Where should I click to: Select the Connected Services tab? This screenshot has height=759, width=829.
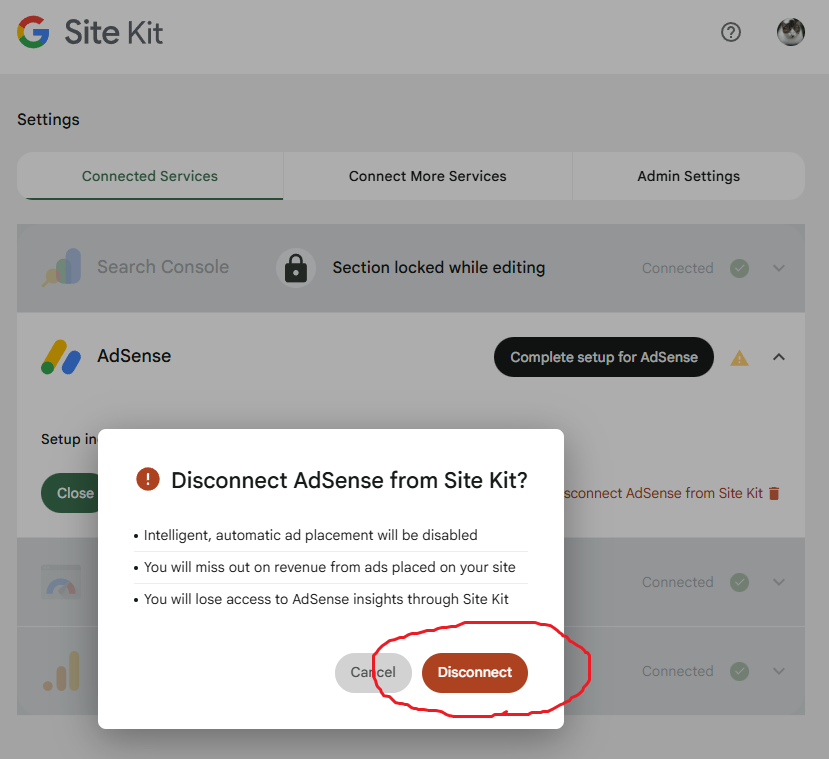pos(150,176)
